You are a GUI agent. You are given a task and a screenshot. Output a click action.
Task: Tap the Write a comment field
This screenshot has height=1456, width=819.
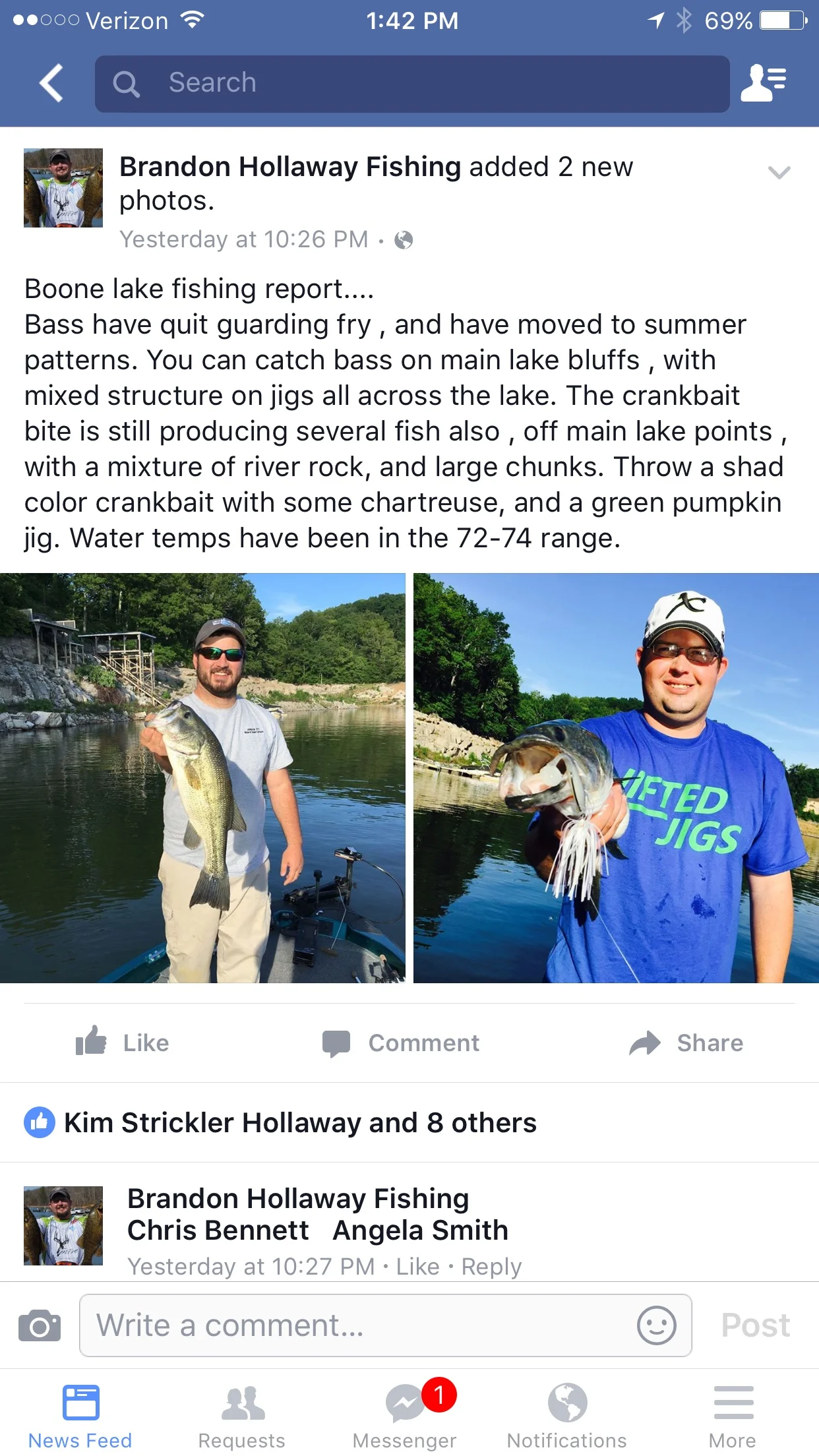coord(386,1325)
